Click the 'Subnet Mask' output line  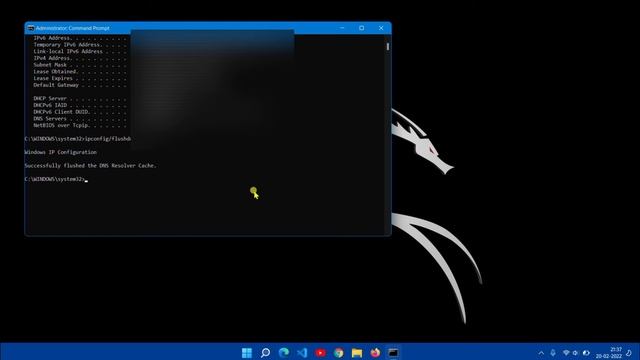80,65
